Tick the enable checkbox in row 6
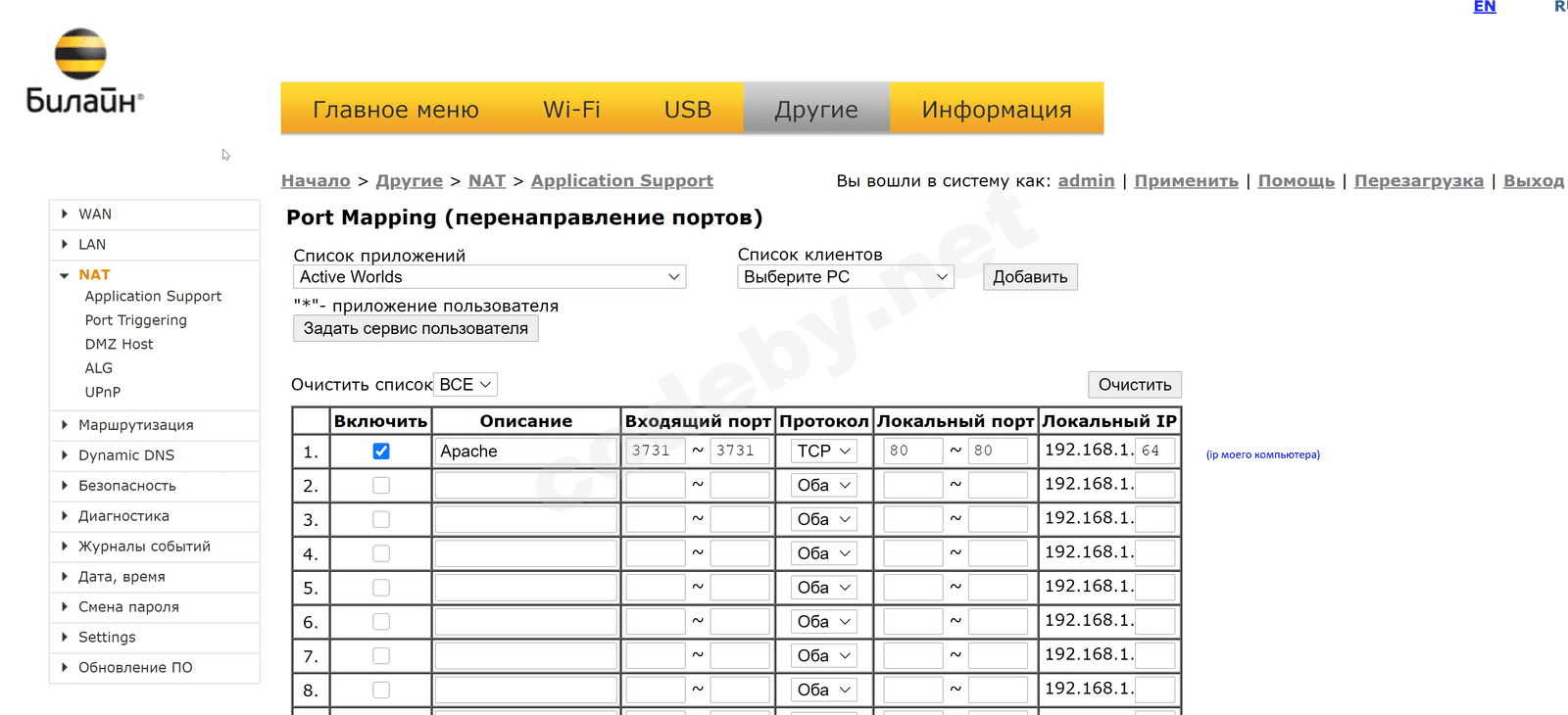1568x715 pixels. point(381,622)
